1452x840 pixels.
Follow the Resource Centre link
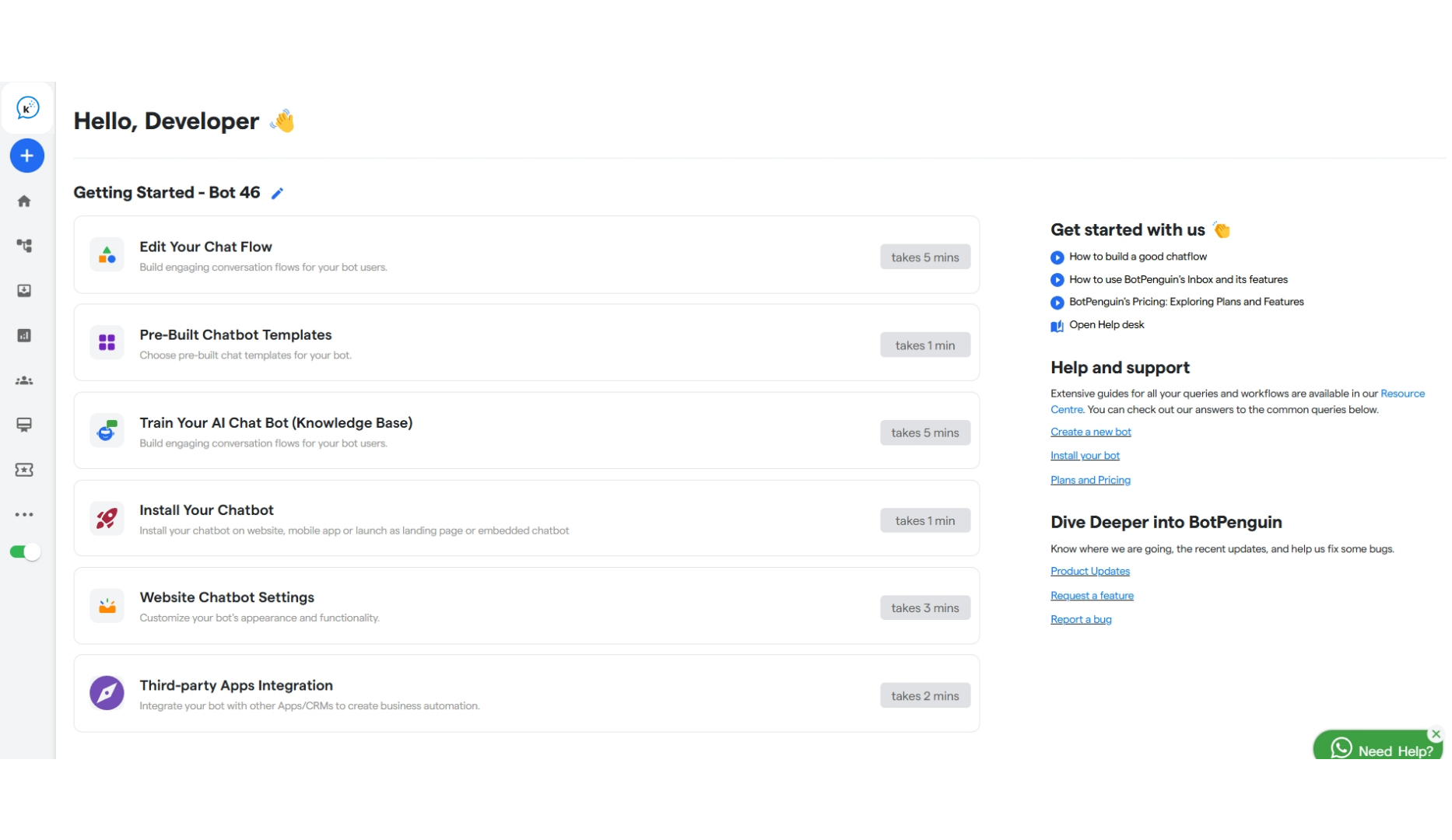1402,394
